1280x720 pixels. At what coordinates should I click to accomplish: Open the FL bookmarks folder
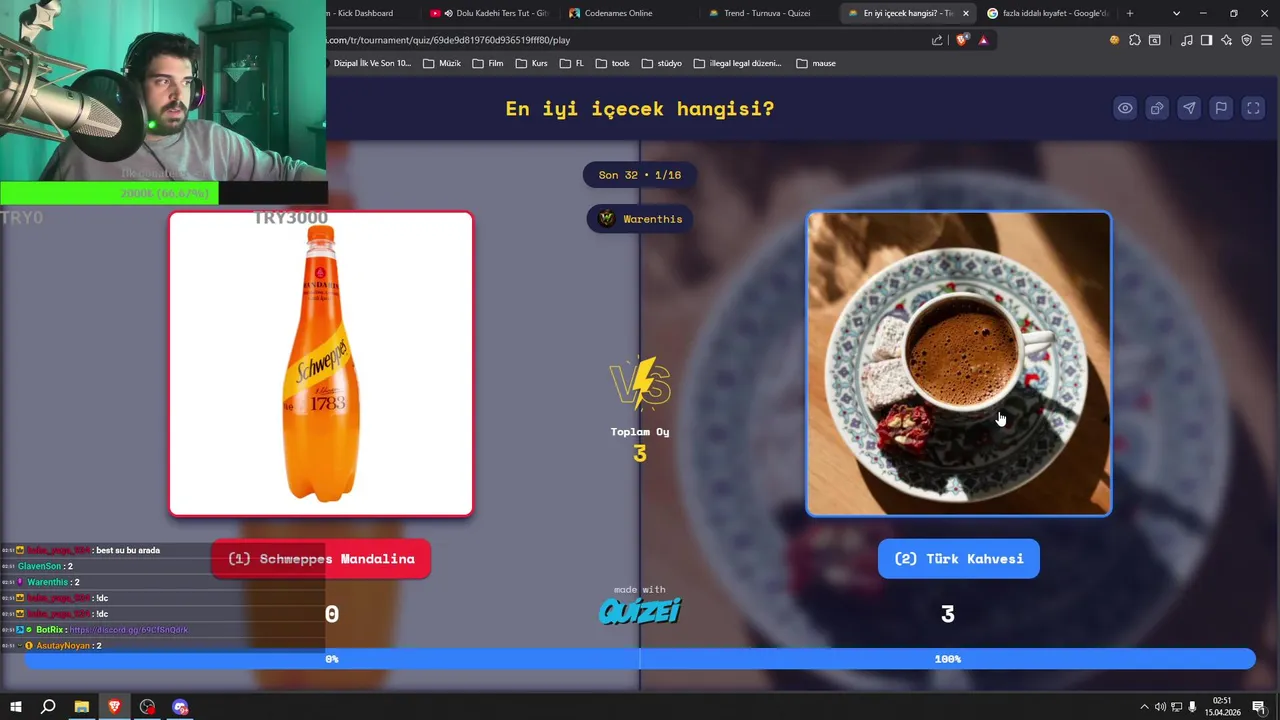pyautogui.click(x=572, y=63)
